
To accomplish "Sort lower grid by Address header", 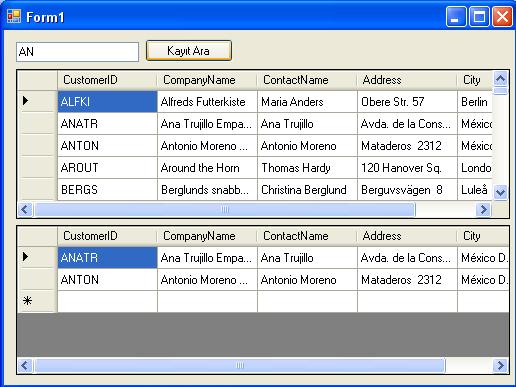I will click(407, 236).
